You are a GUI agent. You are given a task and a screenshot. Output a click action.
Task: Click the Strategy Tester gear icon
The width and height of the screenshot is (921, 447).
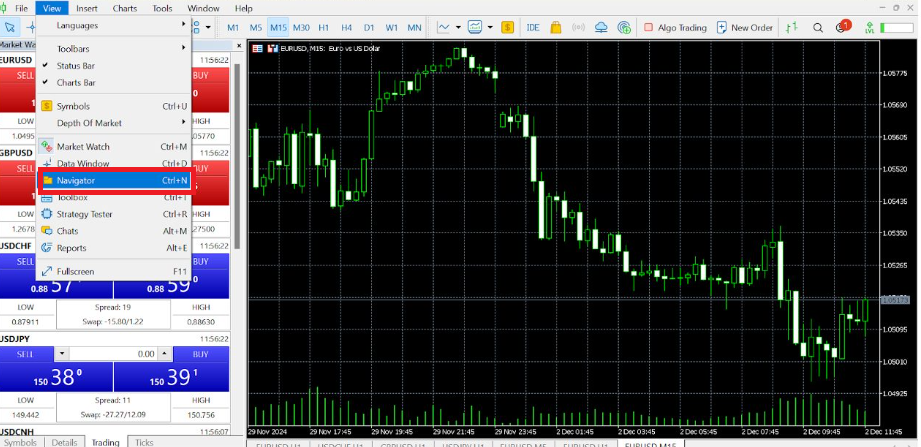[47, 214]
